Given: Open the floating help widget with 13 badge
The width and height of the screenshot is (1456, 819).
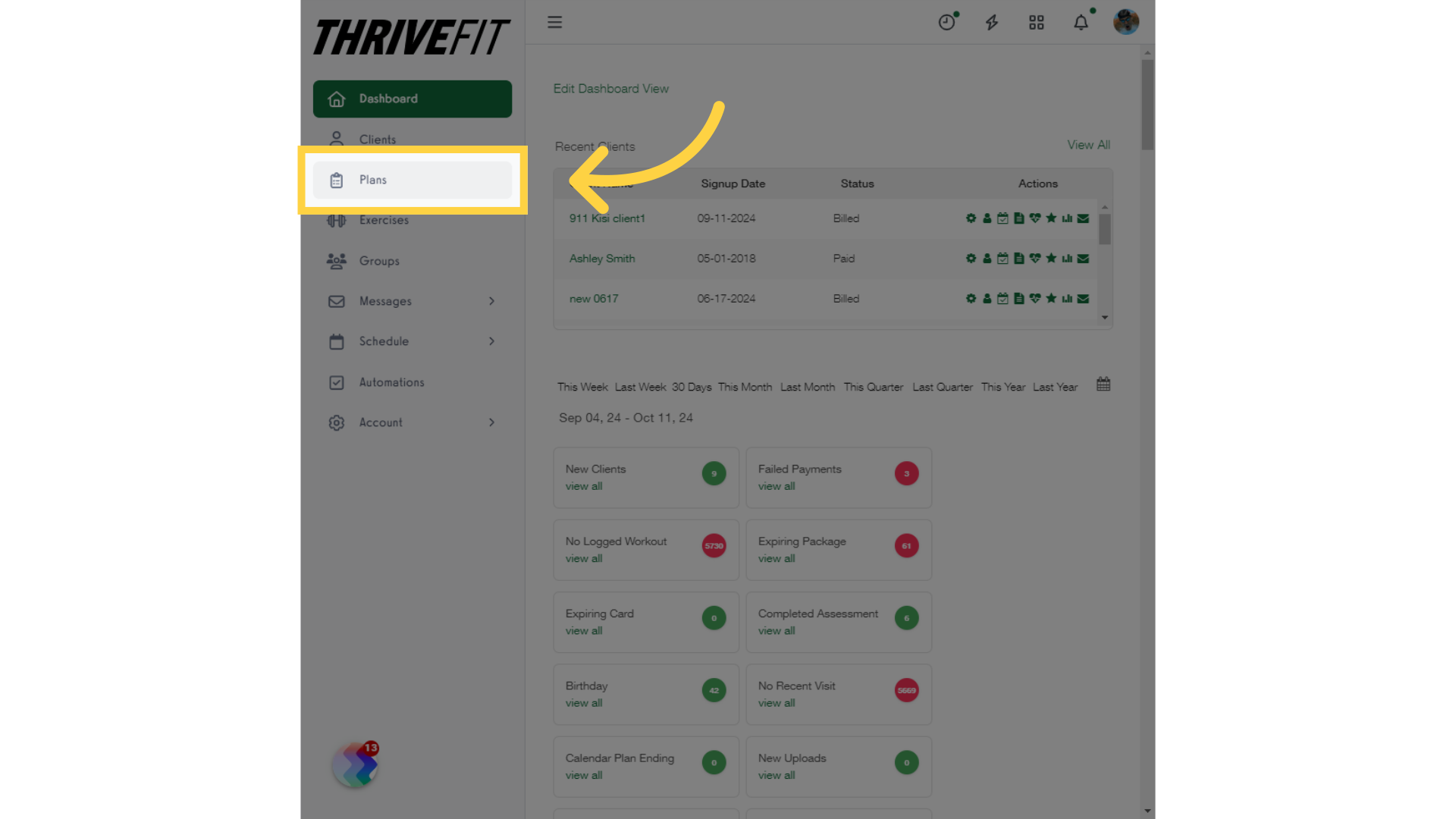Looking at the screenshot, I should 356,765.
